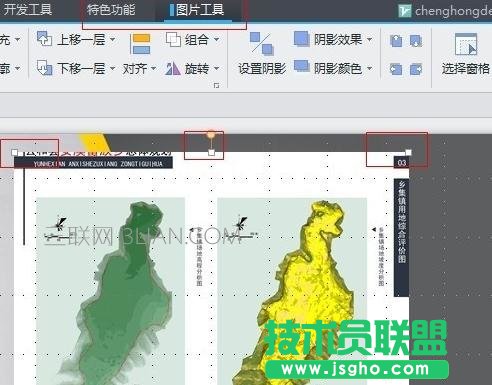The width and height of the screenshot is (492, 385).
Task: Click the top-left corner selection handle
Action: pyautogui.click(x=14, y=152)
